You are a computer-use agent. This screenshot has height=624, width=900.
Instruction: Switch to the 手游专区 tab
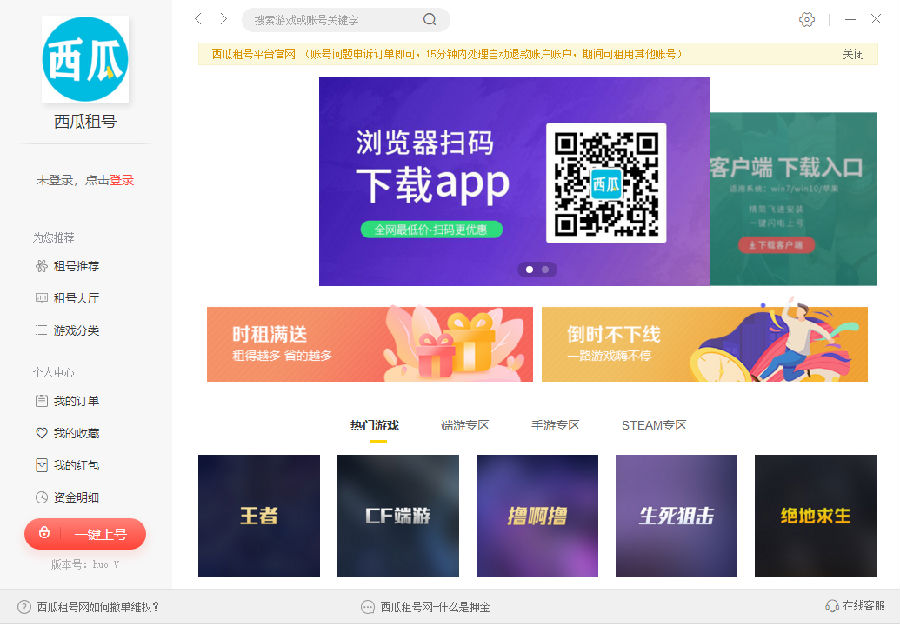tap(555, 425)
